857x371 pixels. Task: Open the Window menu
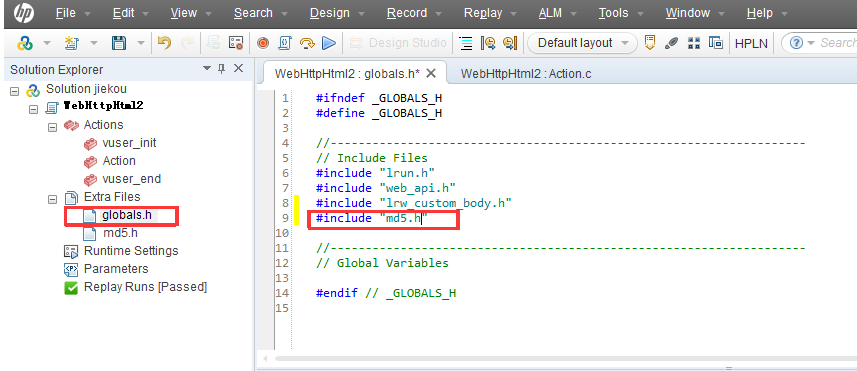[688, 13]
